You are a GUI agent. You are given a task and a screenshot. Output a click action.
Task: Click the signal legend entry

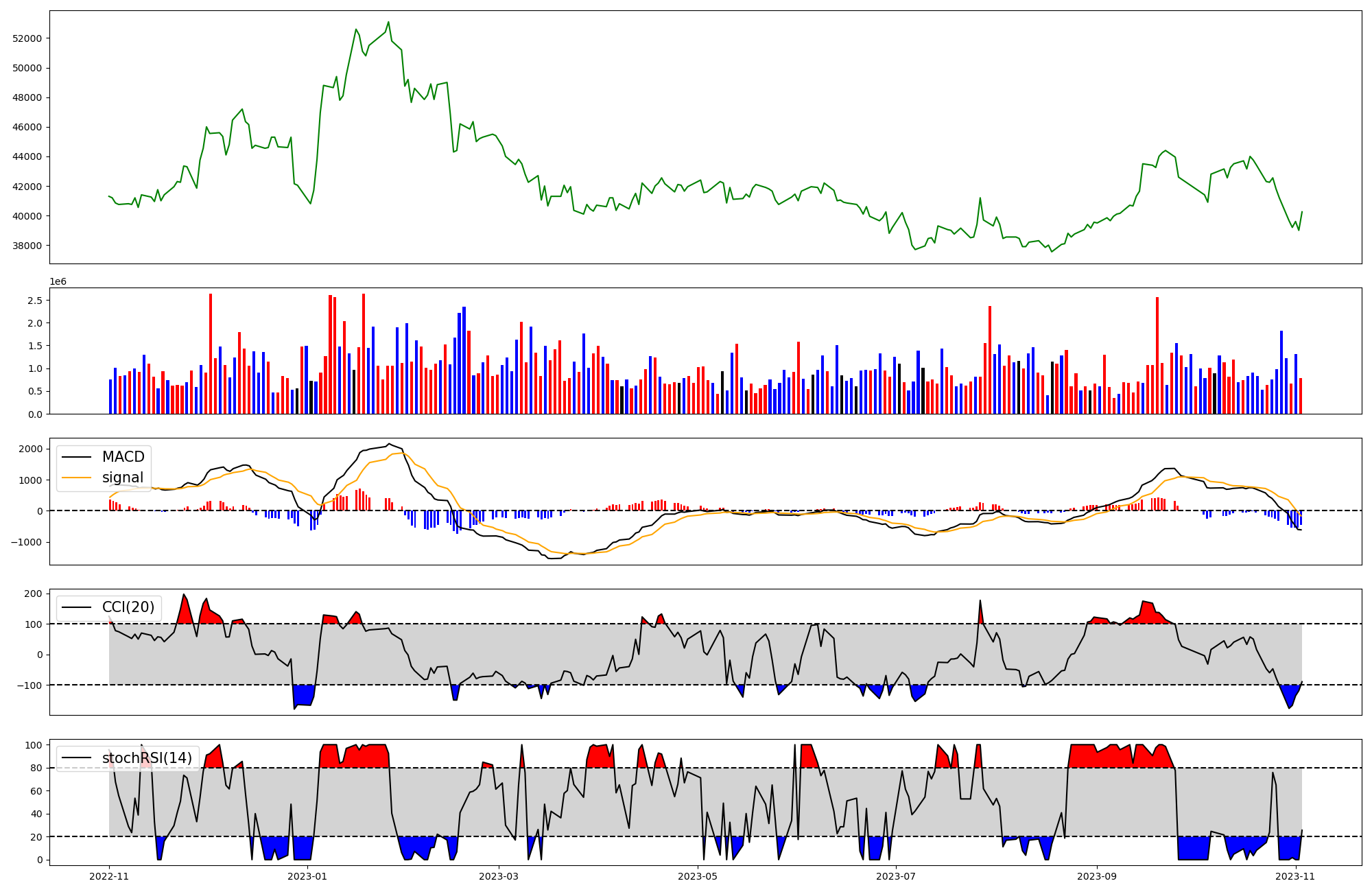click(x=123, y=478)
